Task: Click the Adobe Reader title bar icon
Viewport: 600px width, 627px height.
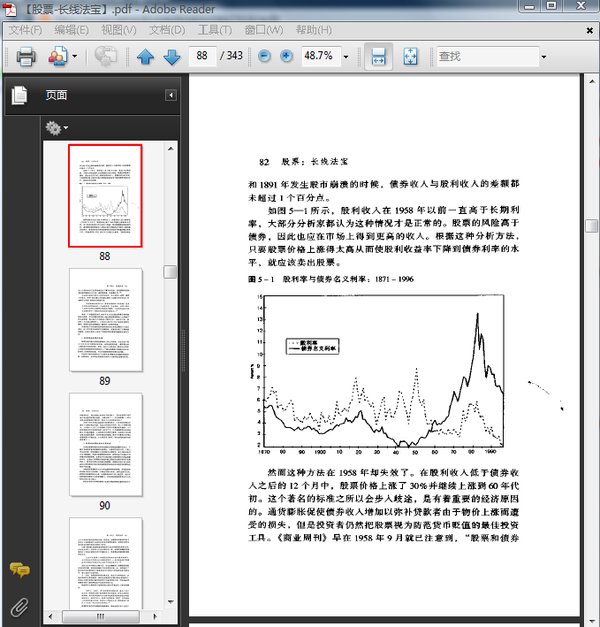Action: point(10,9)
